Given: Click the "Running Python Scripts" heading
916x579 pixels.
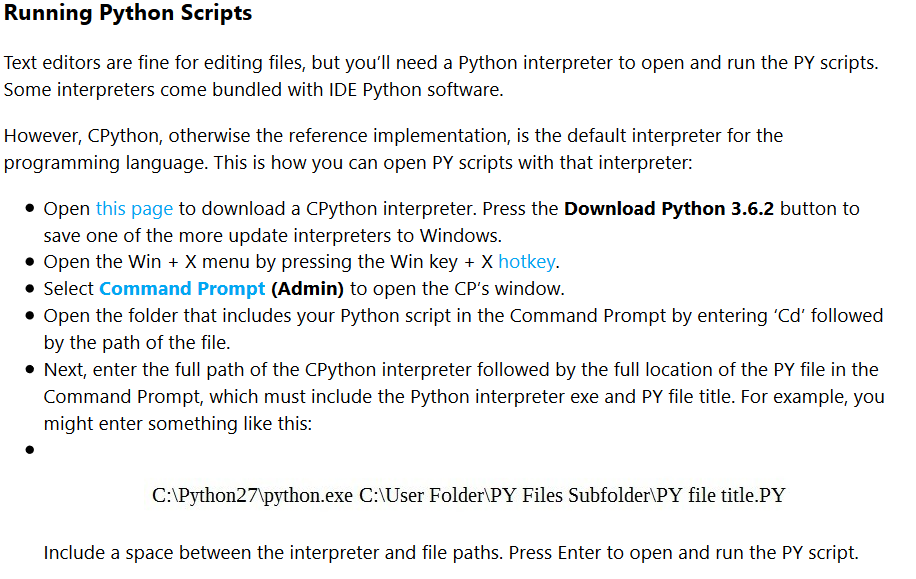Looking at the screenshot, I should point(128,14).
